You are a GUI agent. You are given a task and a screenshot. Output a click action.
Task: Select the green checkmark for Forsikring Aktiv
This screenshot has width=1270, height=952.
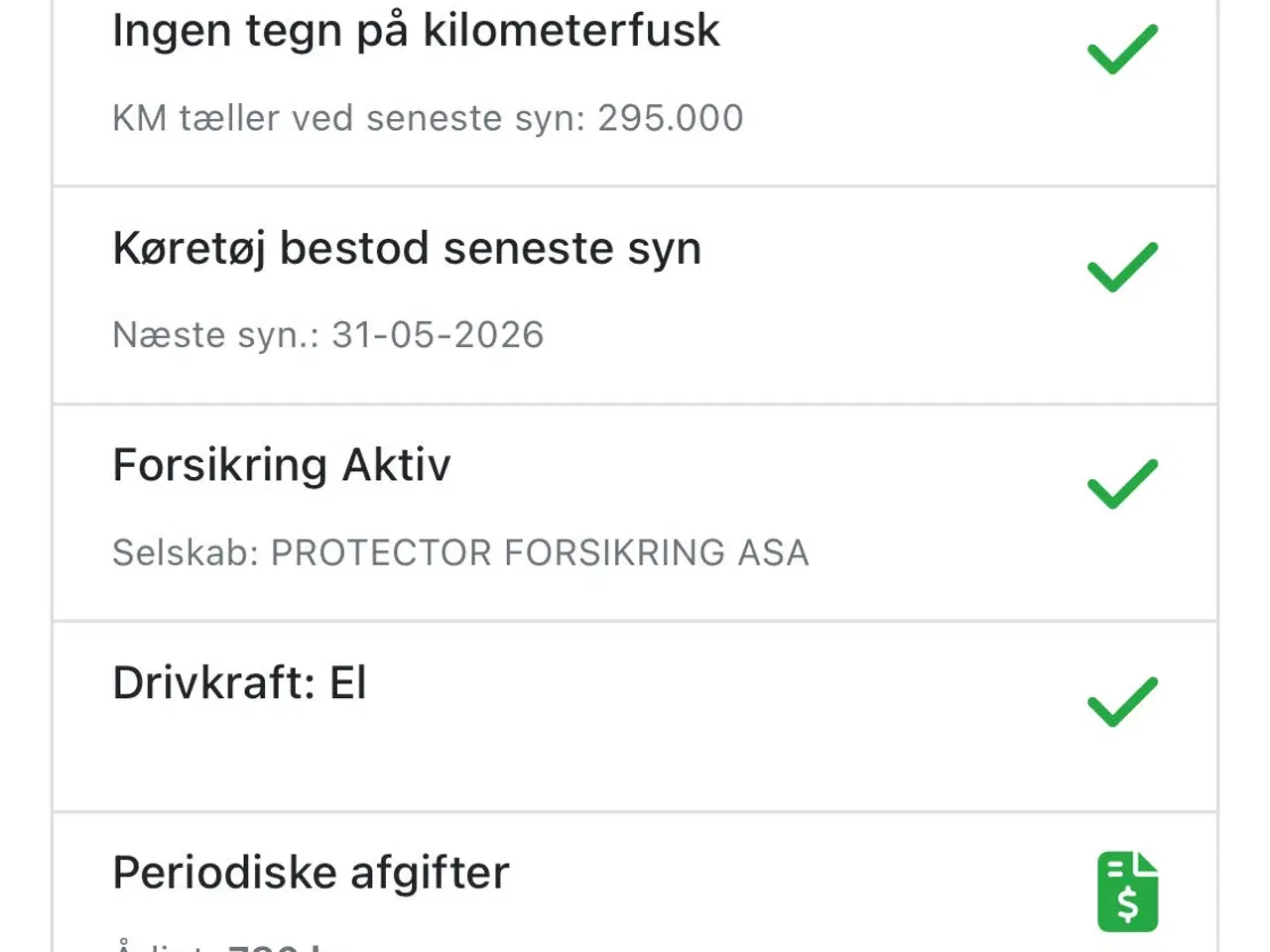[1122, 484]
